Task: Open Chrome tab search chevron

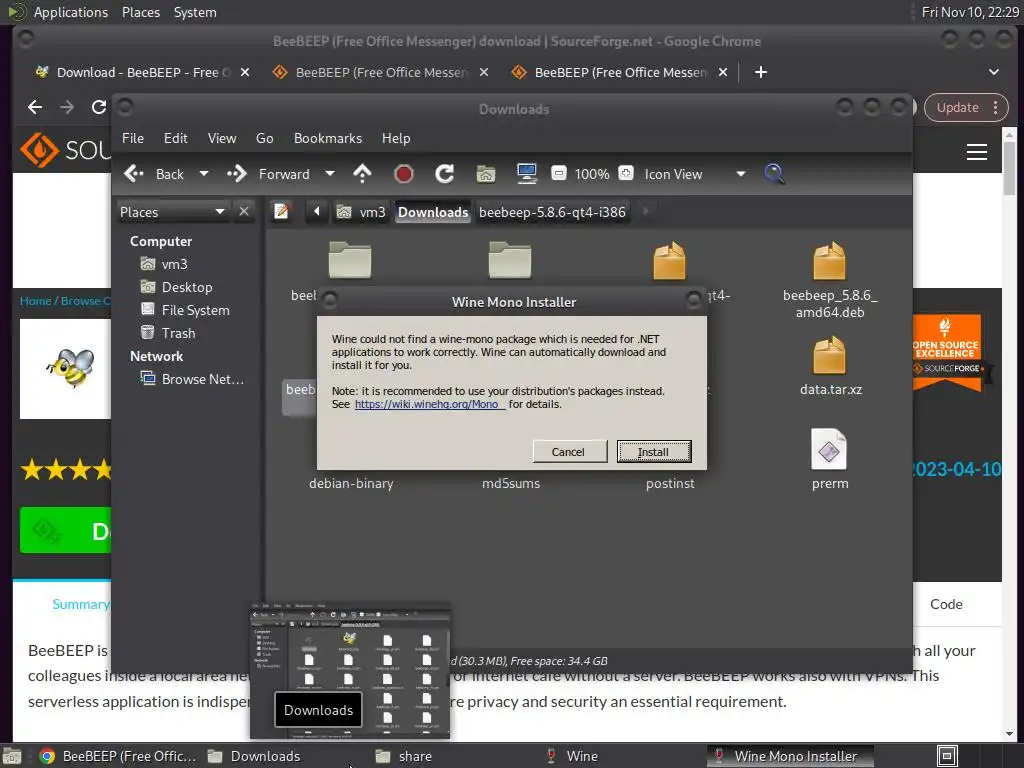Action: tap(993, 72)
